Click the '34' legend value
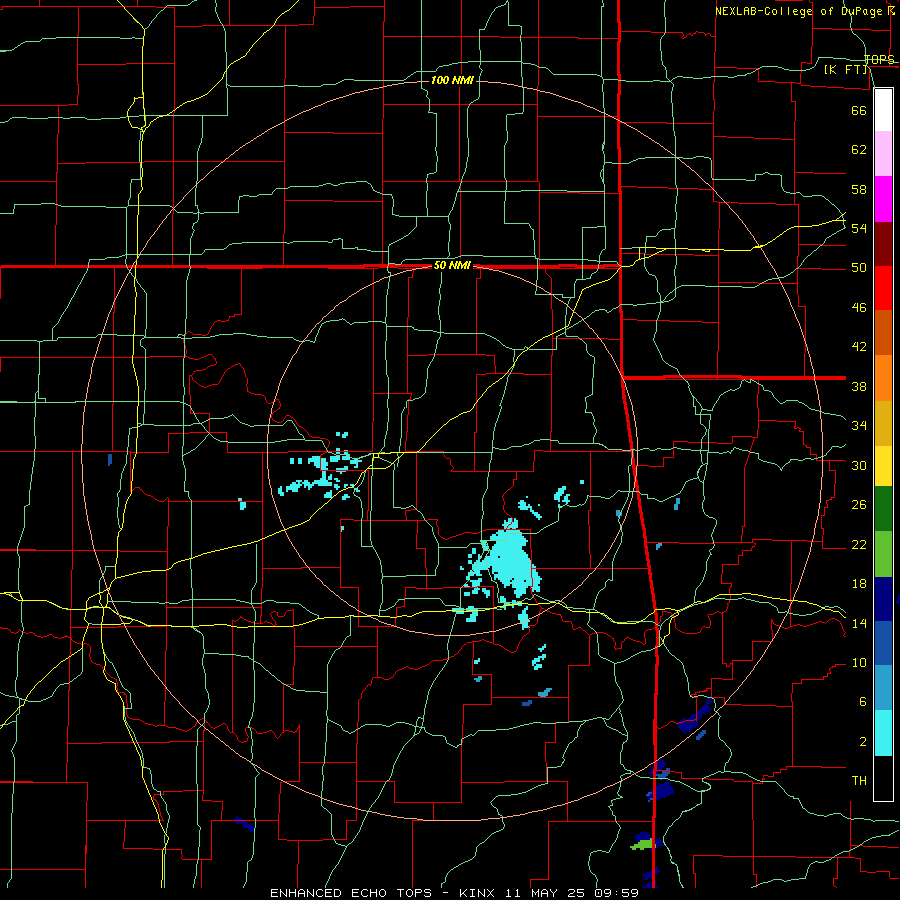This screenshot has height=900, width=900. 859,426
